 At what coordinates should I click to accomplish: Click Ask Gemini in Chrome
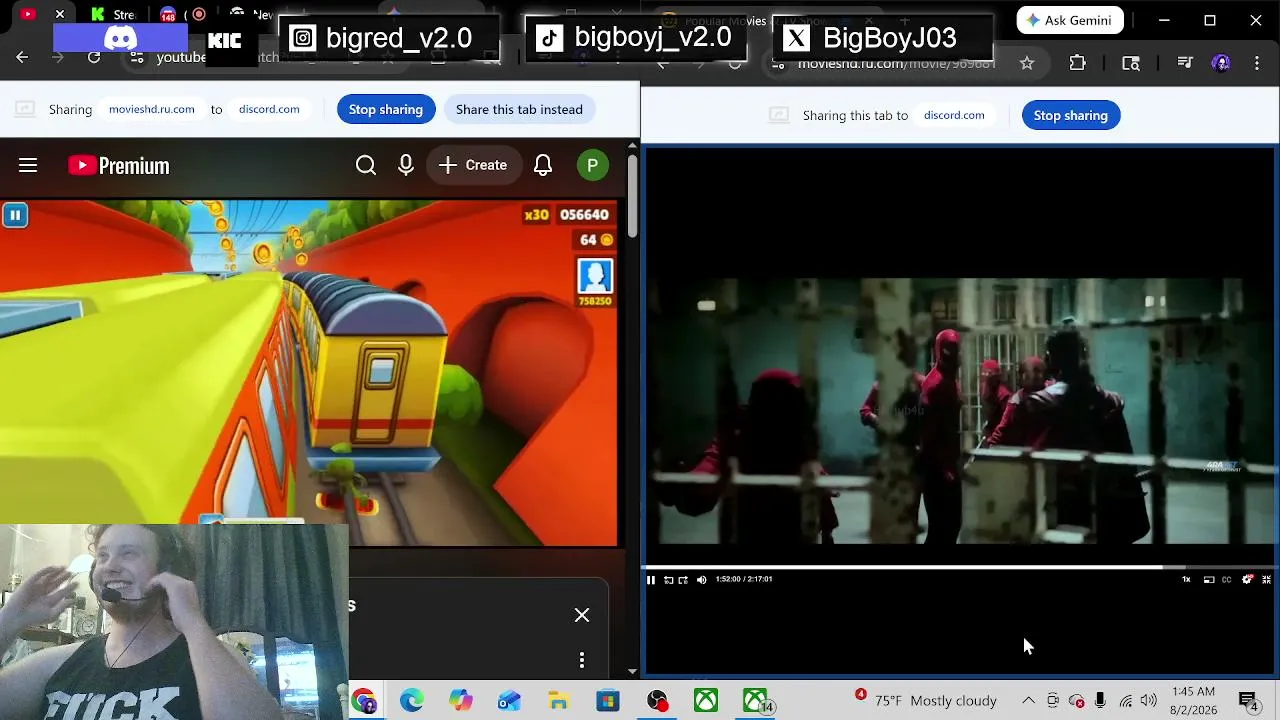[x=1070, y=20]
